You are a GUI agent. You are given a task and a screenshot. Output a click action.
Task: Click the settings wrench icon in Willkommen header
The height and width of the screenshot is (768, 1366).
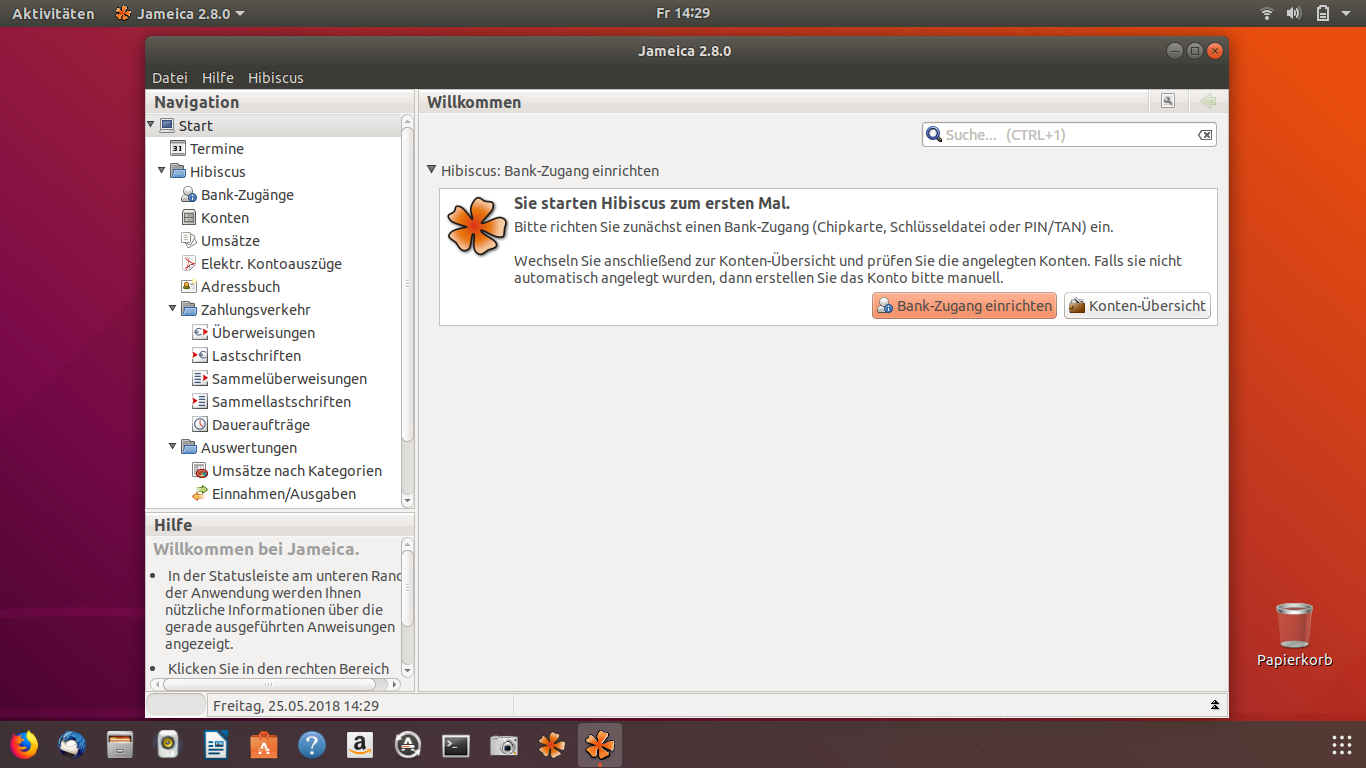tap(1167, 101)
